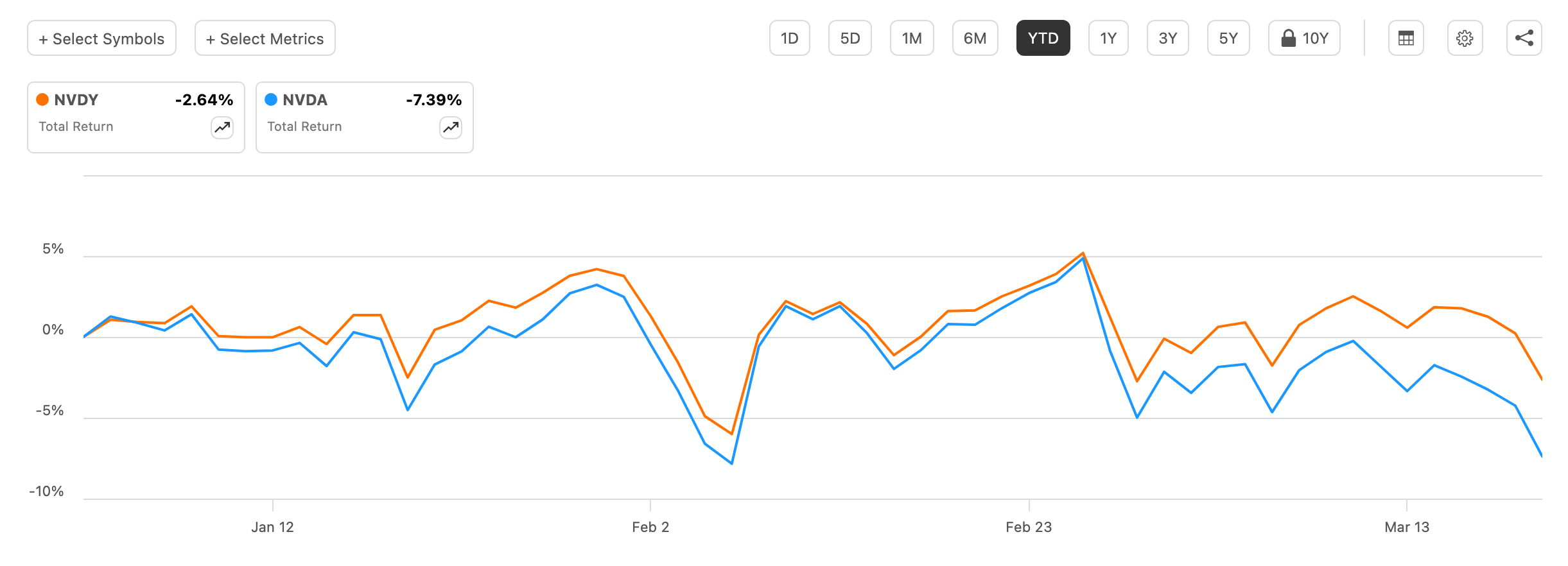Image resolution: width=1568 pixels, height=566 pixels.
Task: Open the chart settings gear
Action: click(x=1465, y=38)
